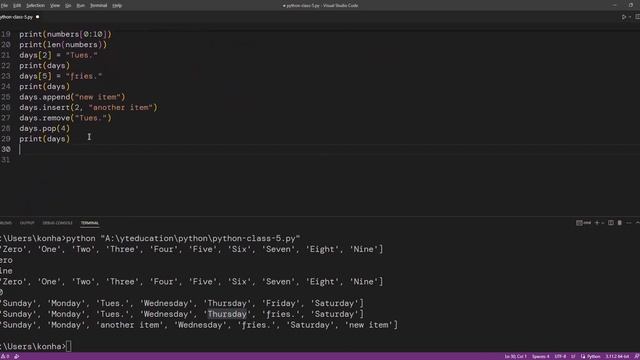Click line 21 days[2] = "Tues." code
Screen dimensions: 640x360
58,55
